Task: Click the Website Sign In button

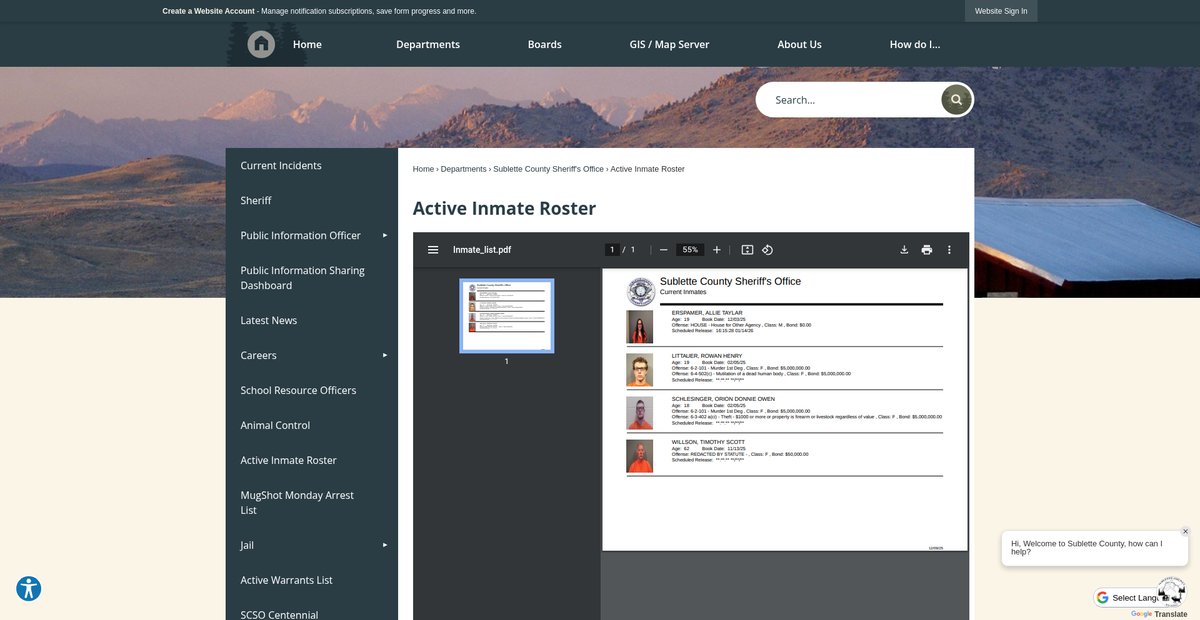Action: [x=1001, y=11]
